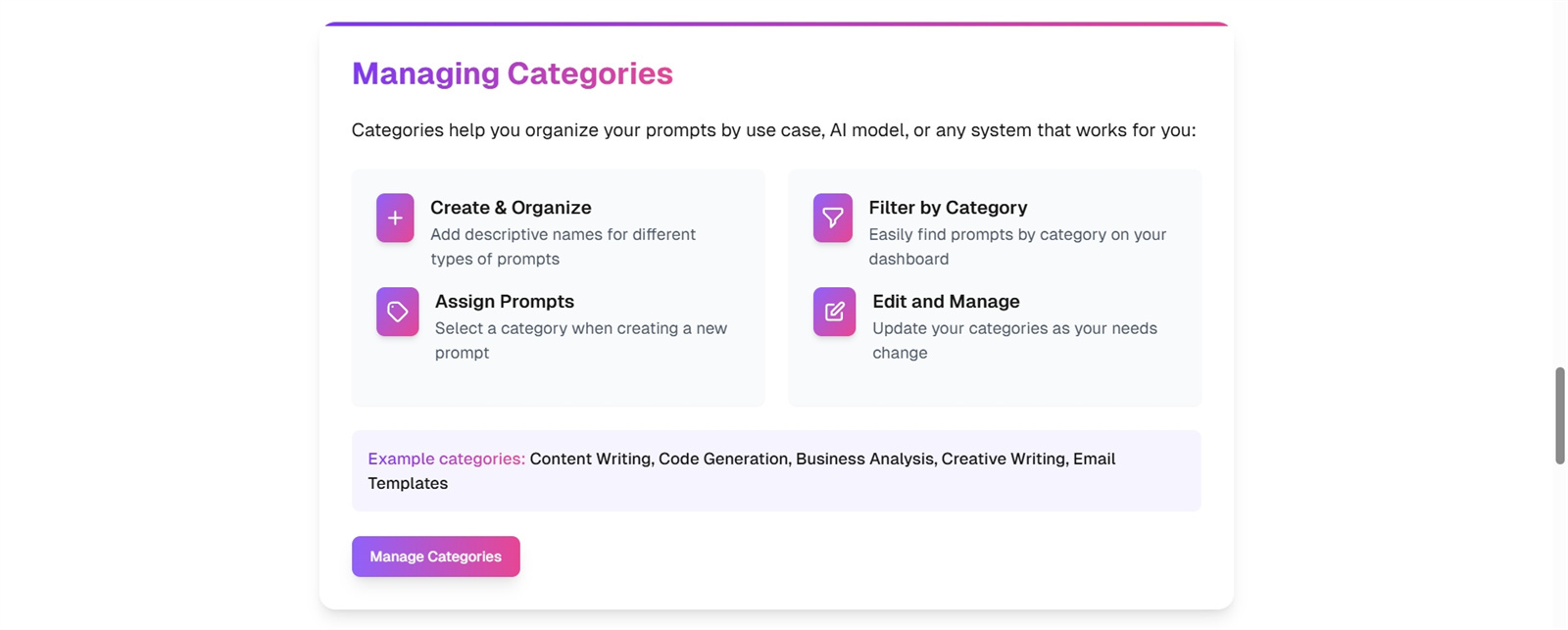Select the Filter by Category heading
1568x630 pixels.
click(x=948, y=208)
